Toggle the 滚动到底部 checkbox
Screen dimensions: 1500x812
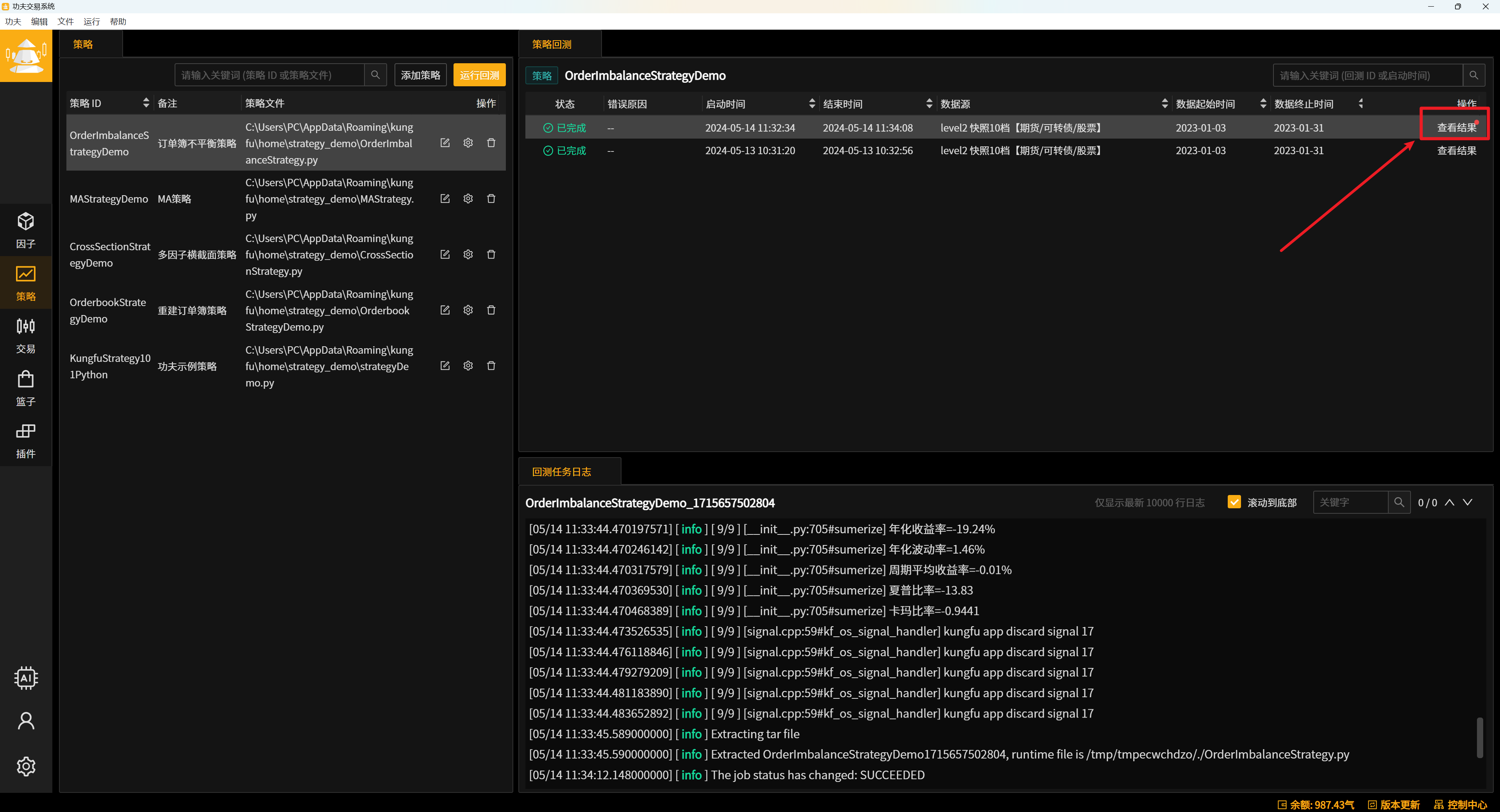pos(1234,502)
